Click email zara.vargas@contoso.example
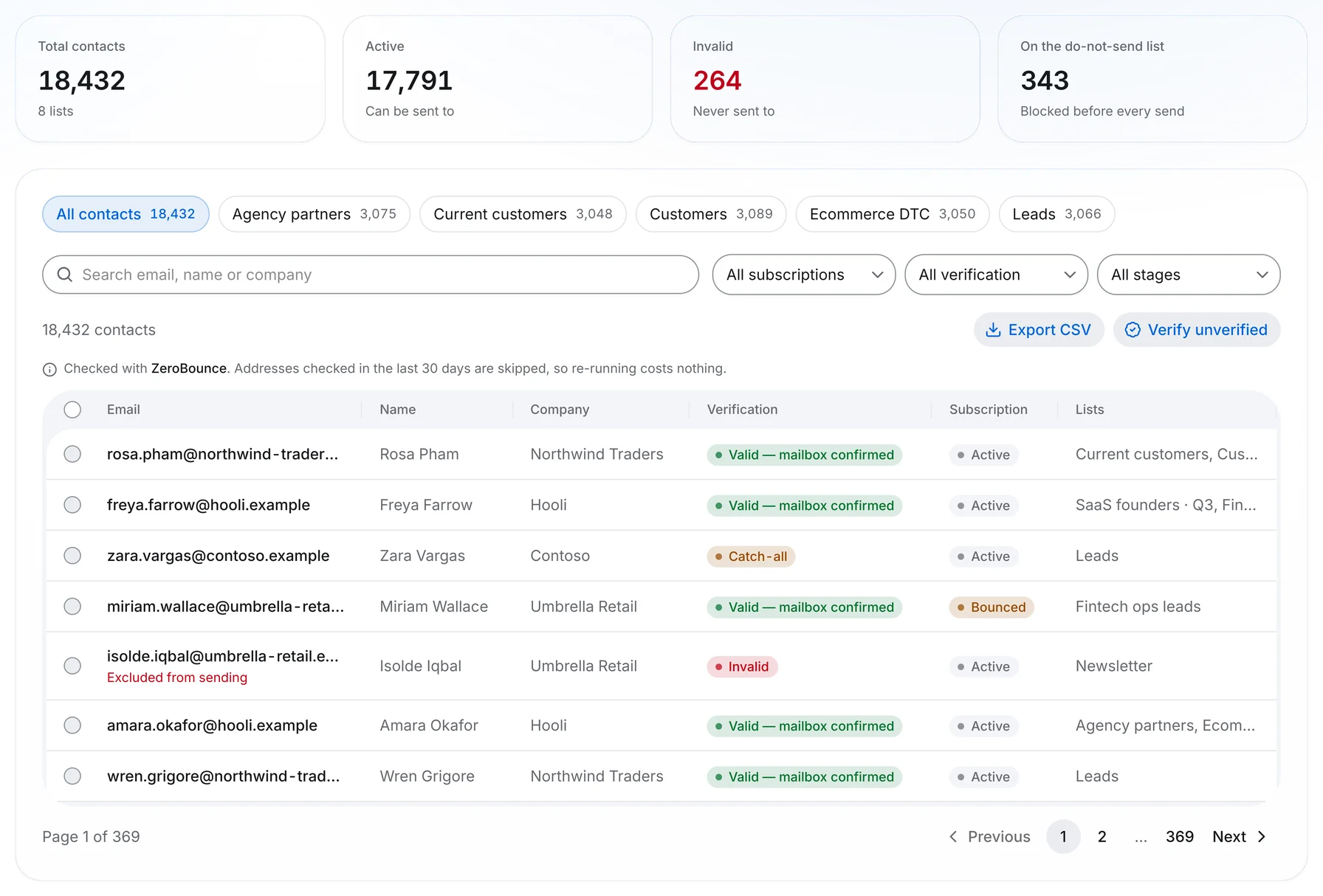The image size is (1323, 896). (x=218, y=556)
